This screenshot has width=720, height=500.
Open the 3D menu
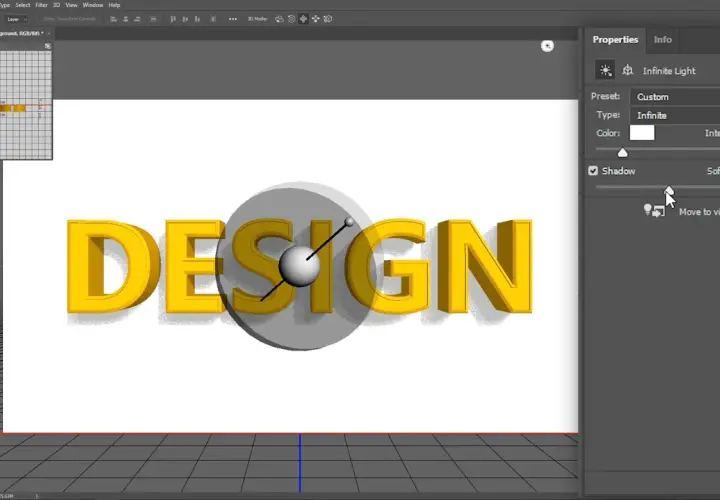point(56,5)
